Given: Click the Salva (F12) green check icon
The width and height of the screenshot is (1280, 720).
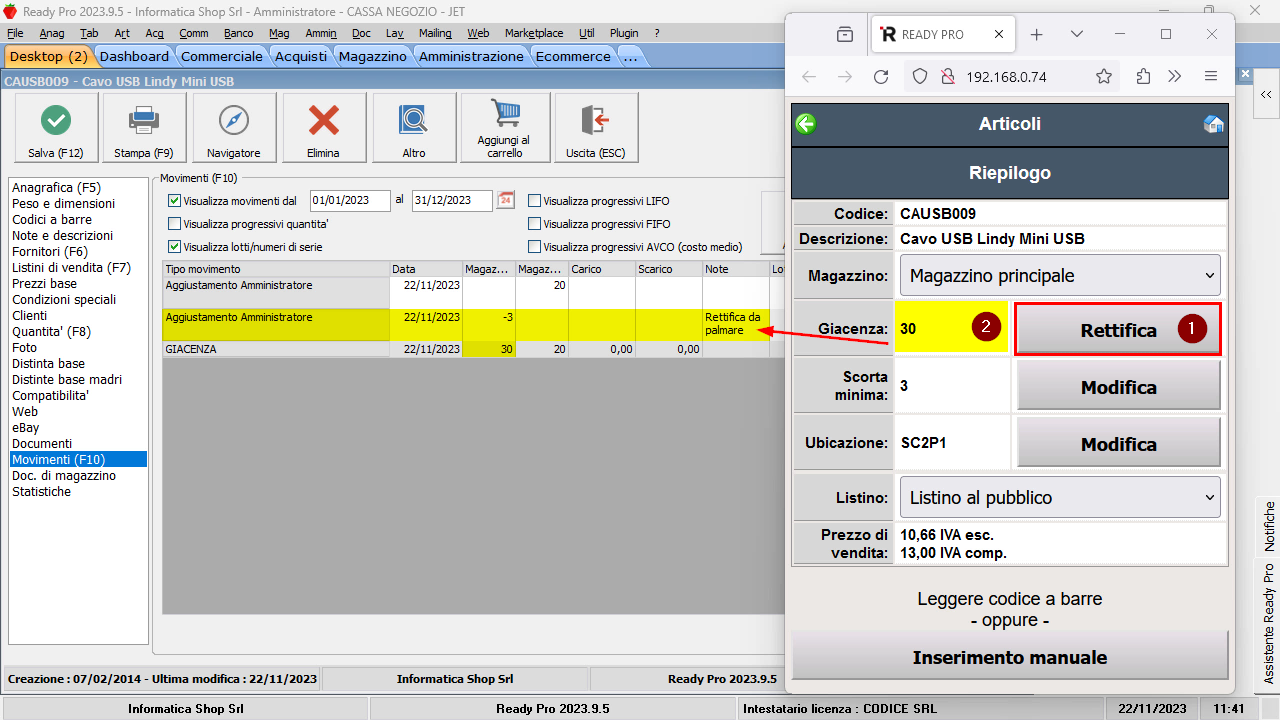Looking at the screenshot, I should (x=55, y=121).
